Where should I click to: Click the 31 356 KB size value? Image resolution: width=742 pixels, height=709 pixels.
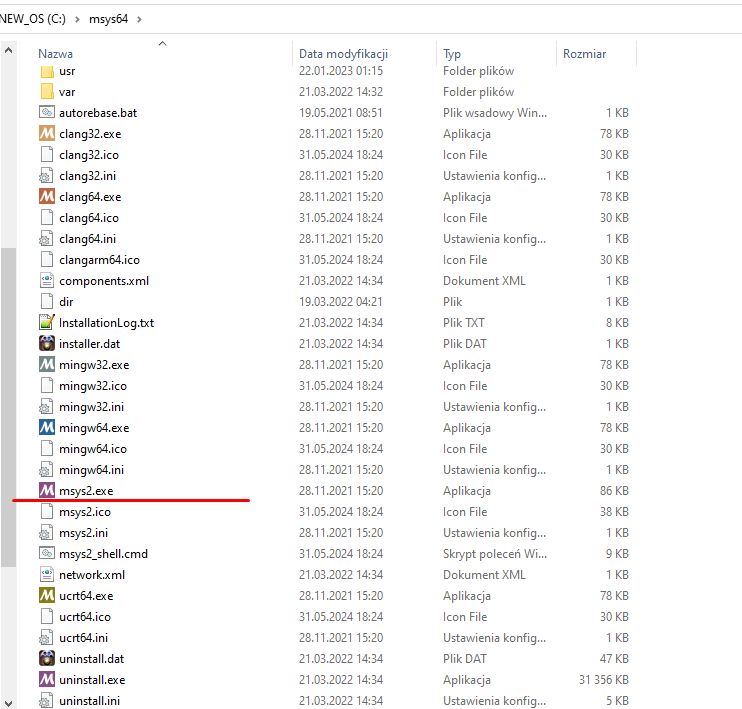604,680
